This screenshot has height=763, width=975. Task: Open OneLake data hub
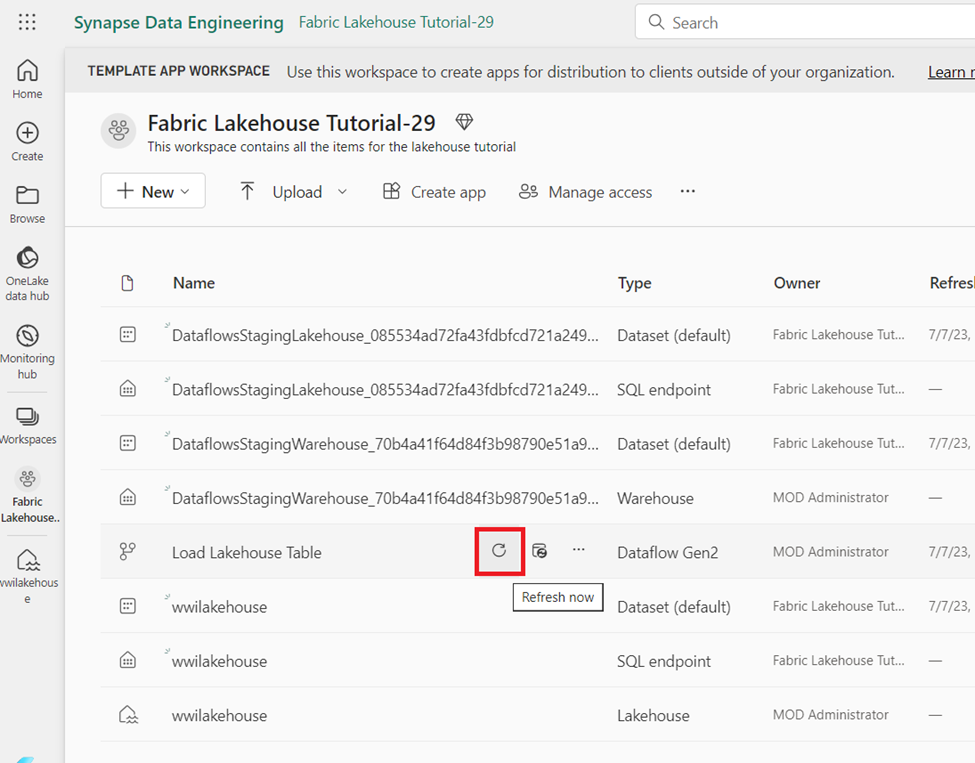[27, 274]
